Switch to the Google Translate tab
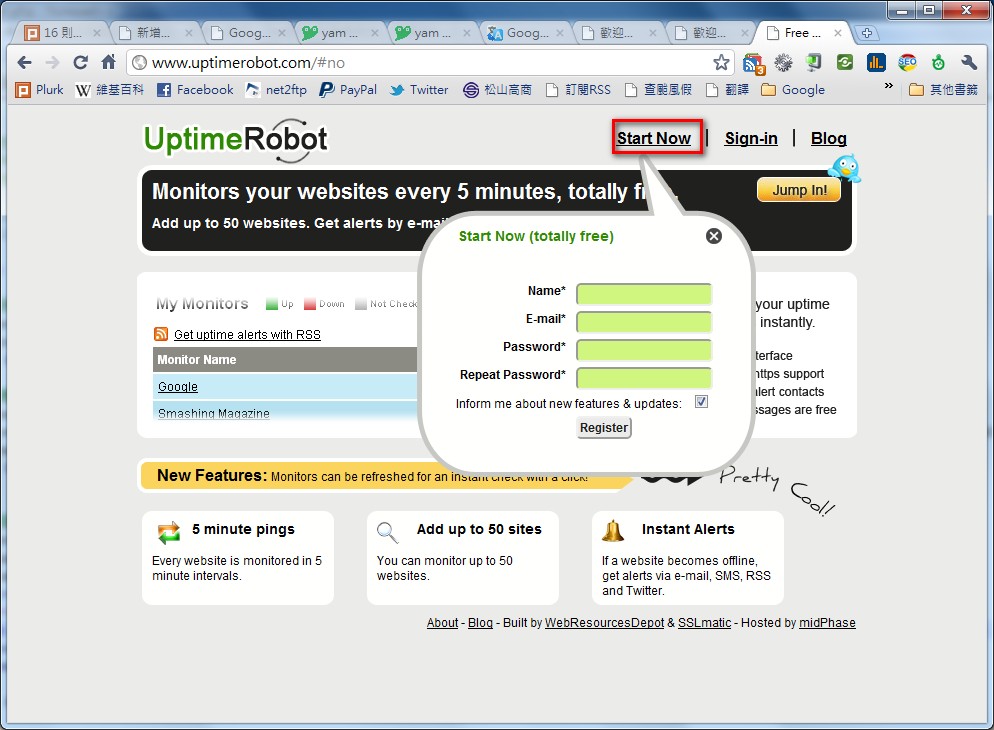The image size is (994, 730). tap(524, 33)
